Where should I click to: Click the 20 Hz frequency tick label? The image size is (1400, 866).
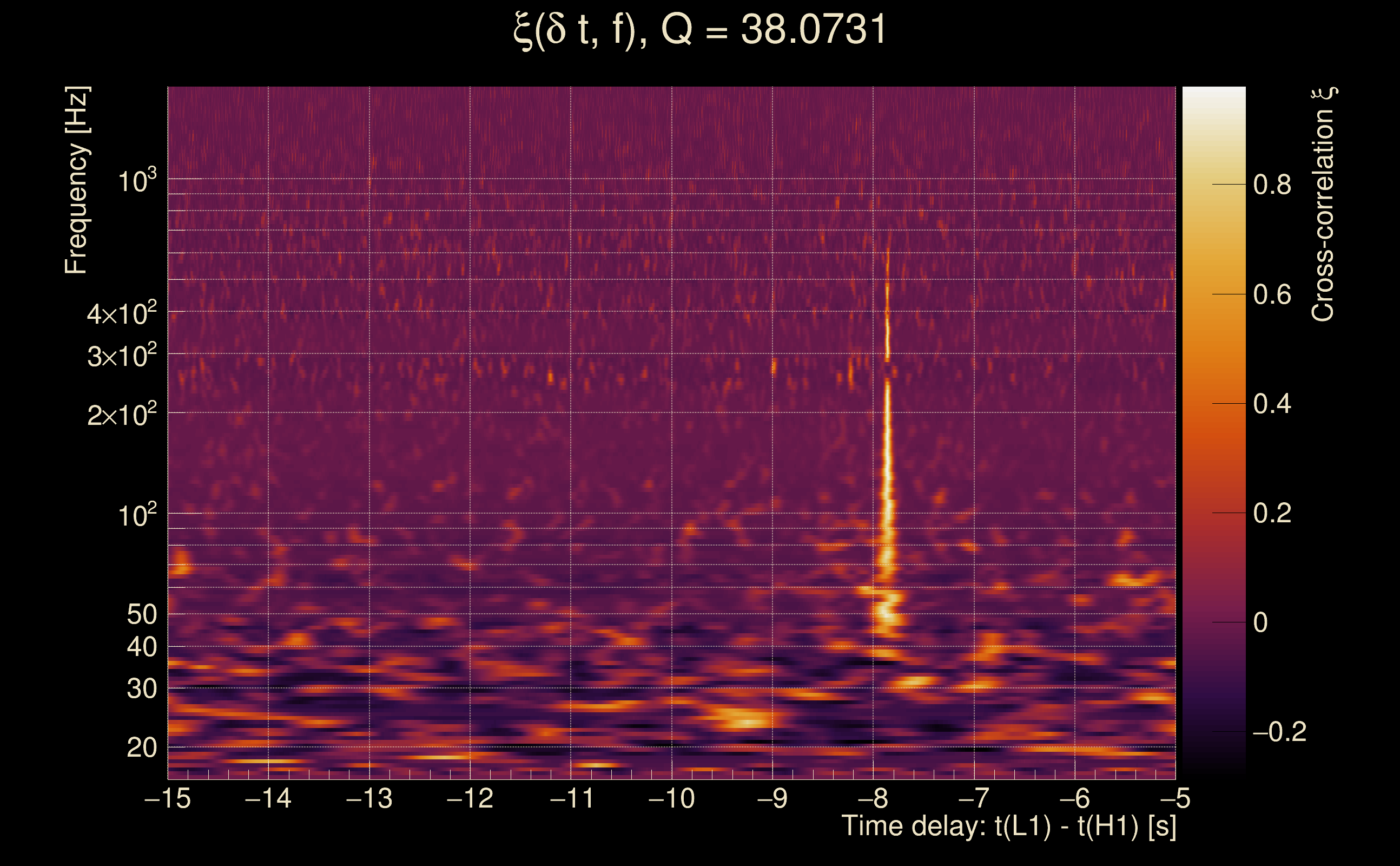tap(141, 747)
